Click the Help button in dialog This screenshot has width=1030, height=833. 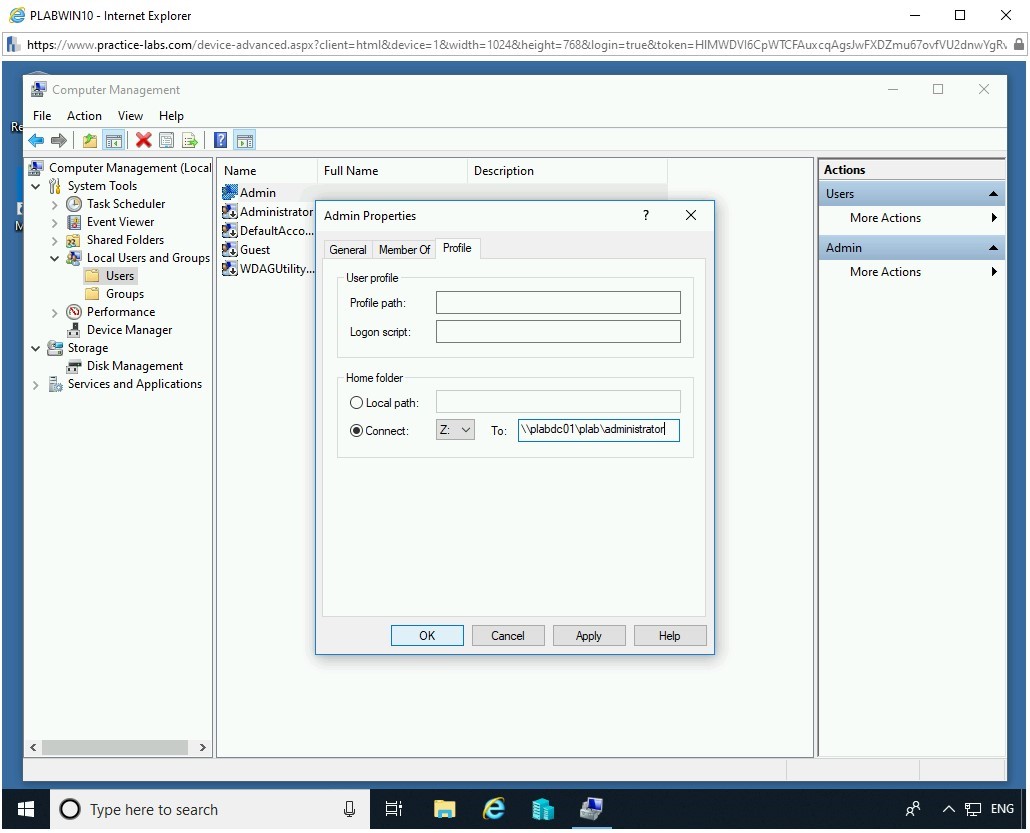(669, 635)
